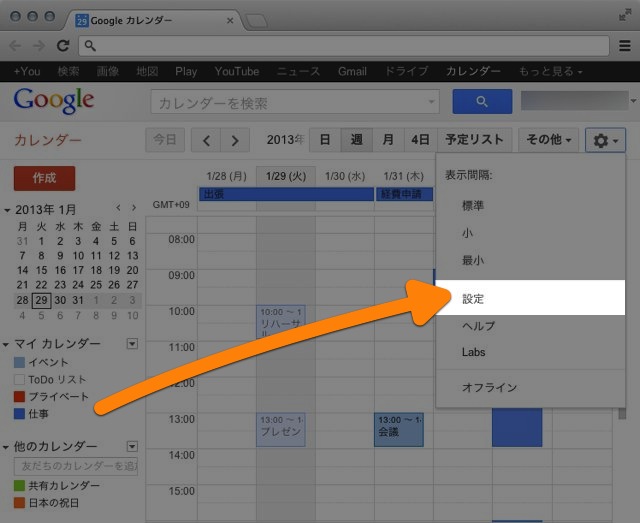
Task: Switch to 4日 view
Action: tap(420, 140)
